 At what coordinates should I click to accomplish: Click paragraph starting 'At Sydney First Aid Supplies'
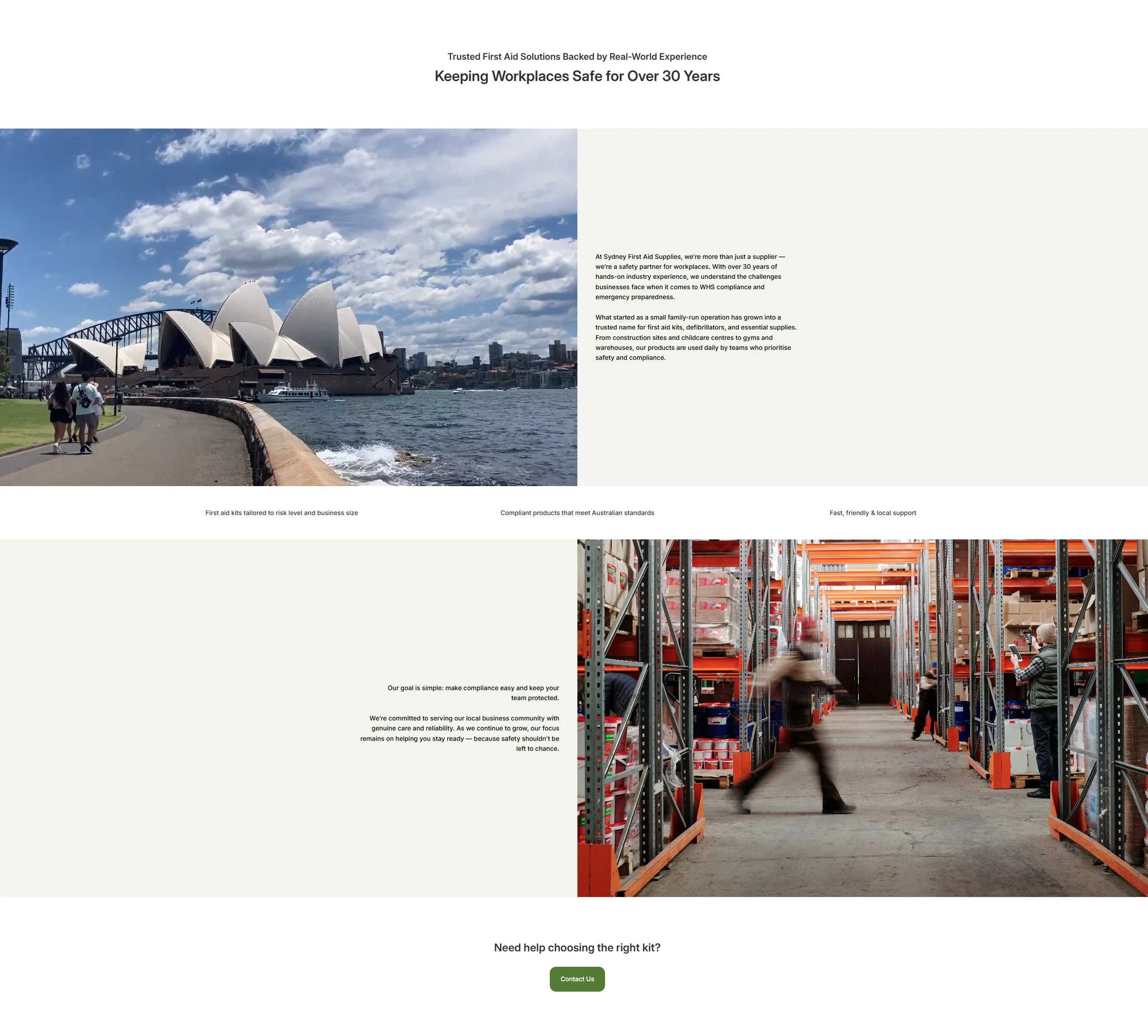[x=690, y=277]
